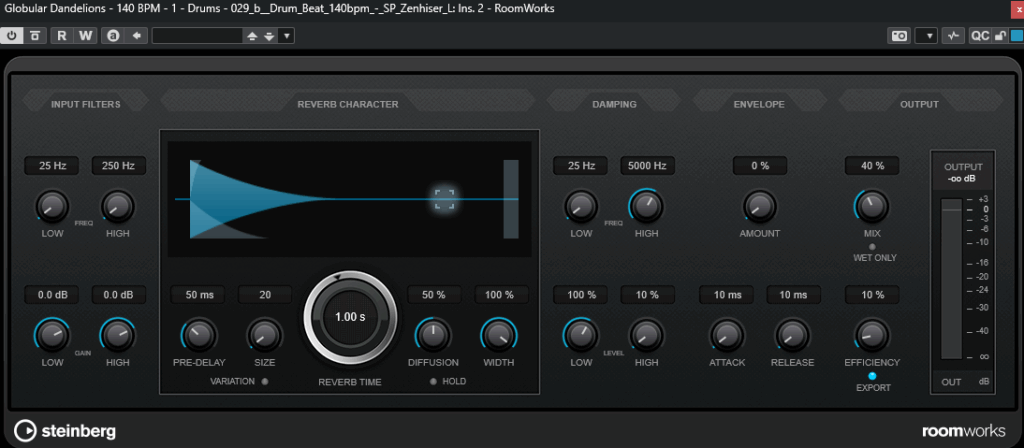1024x448 pixels.
Task: Click the roomworks logo text
Action: point(964,431)
